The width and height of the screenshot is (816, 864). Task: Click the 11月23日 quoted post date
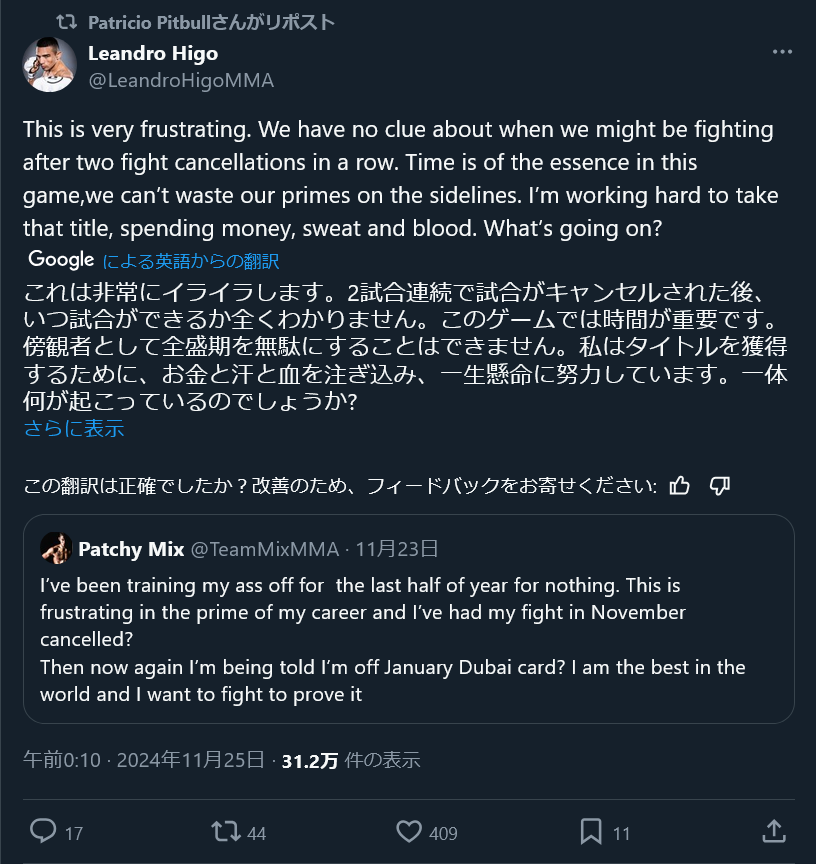[398, 549]
